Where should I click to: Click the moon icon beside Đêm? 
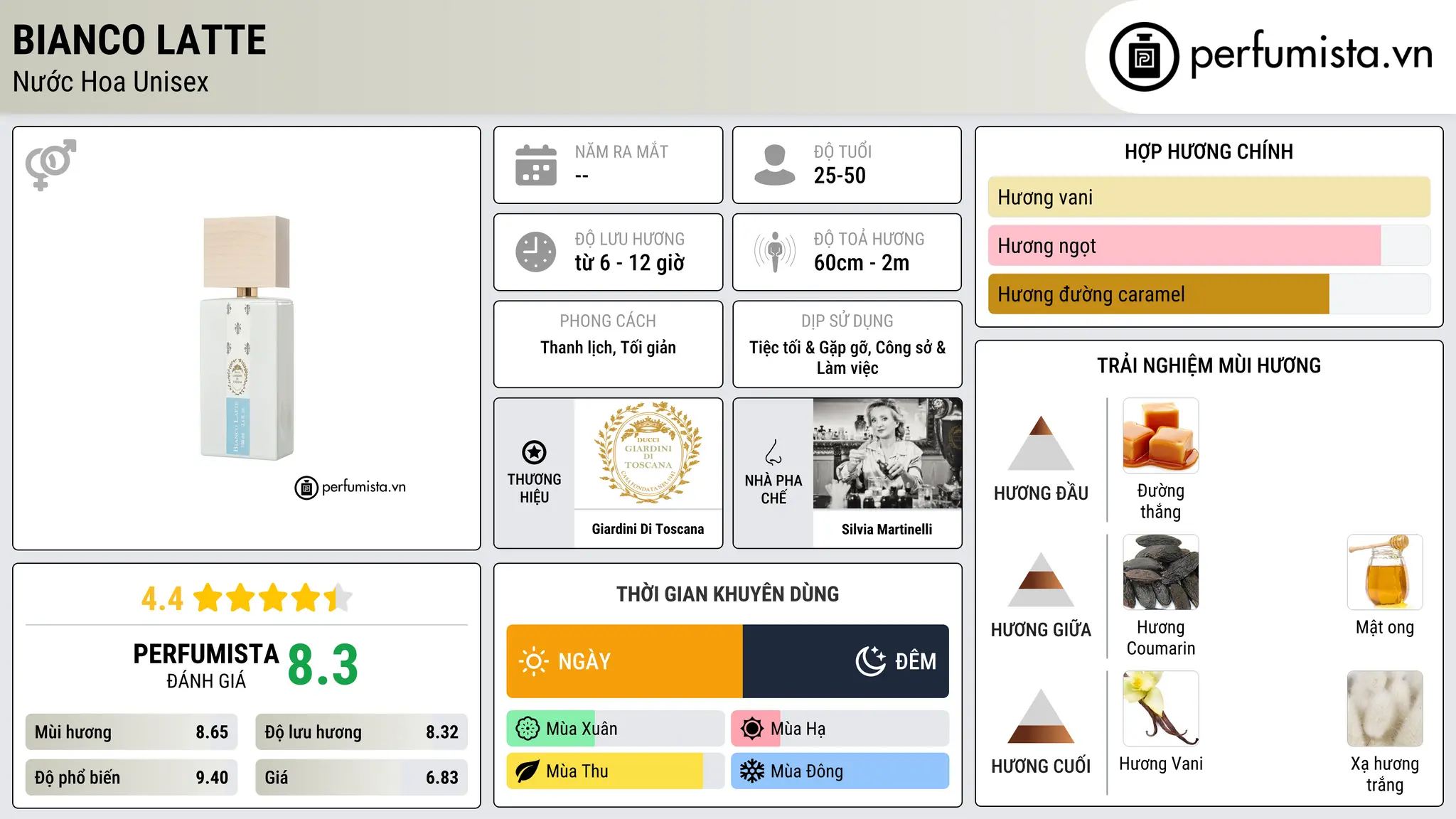pos(871,661)
